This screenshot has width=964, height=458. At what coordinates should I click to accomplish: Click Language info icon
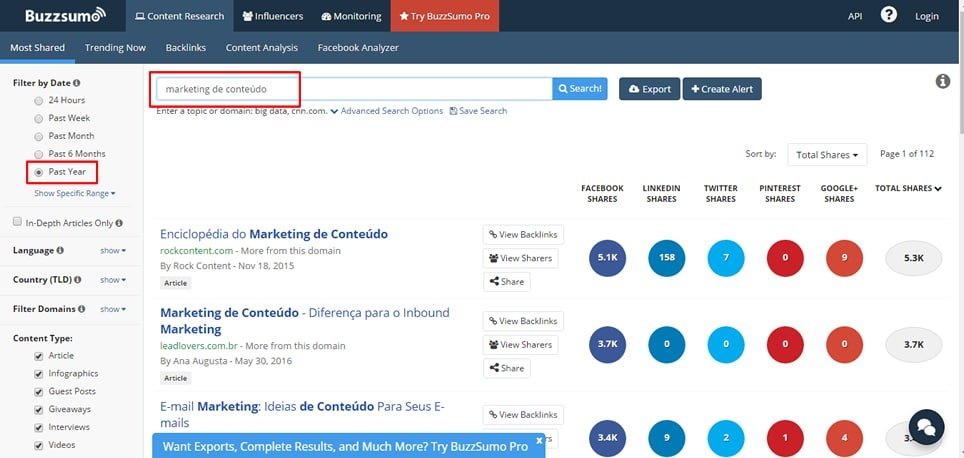pos(60,251)
